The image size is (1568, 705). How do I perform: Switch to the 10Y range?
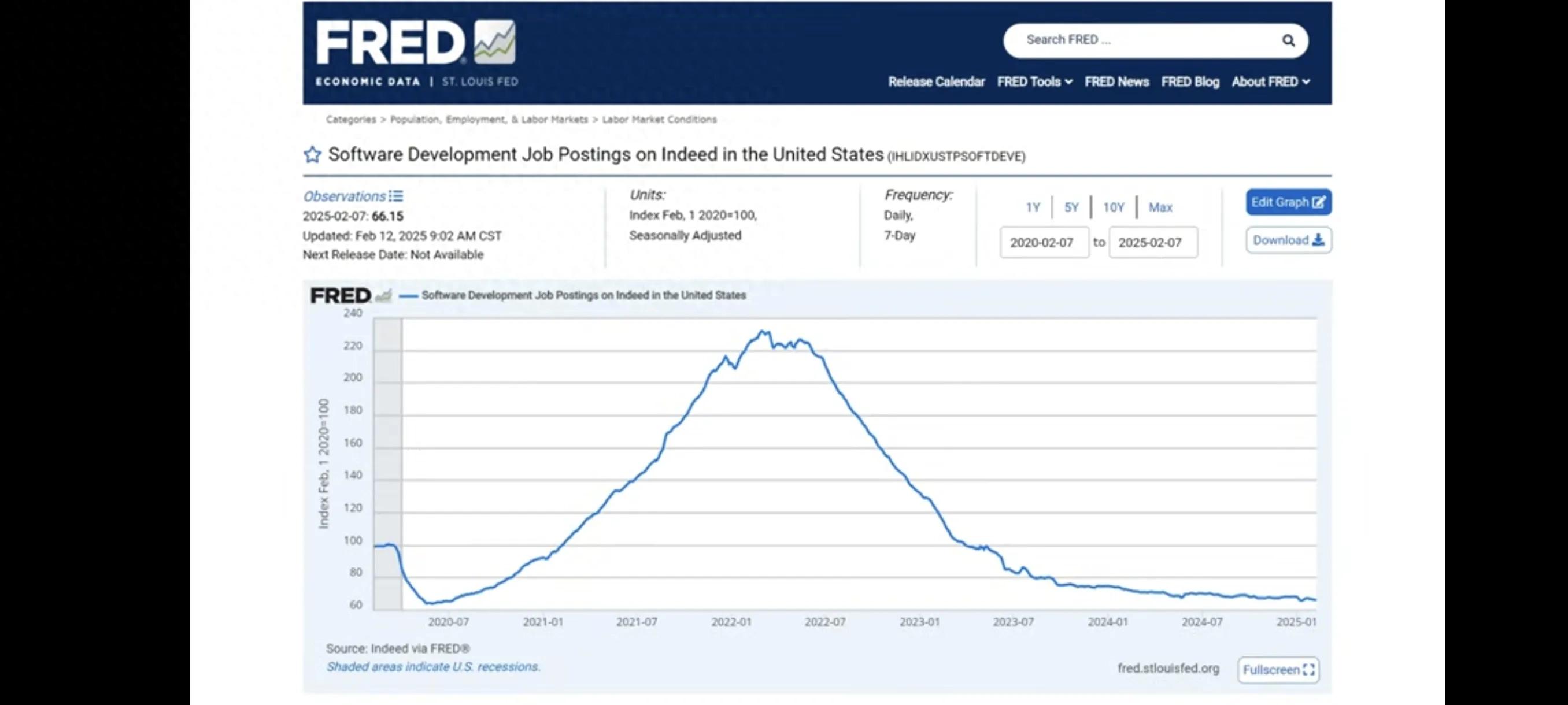[x=1114, y=207]
